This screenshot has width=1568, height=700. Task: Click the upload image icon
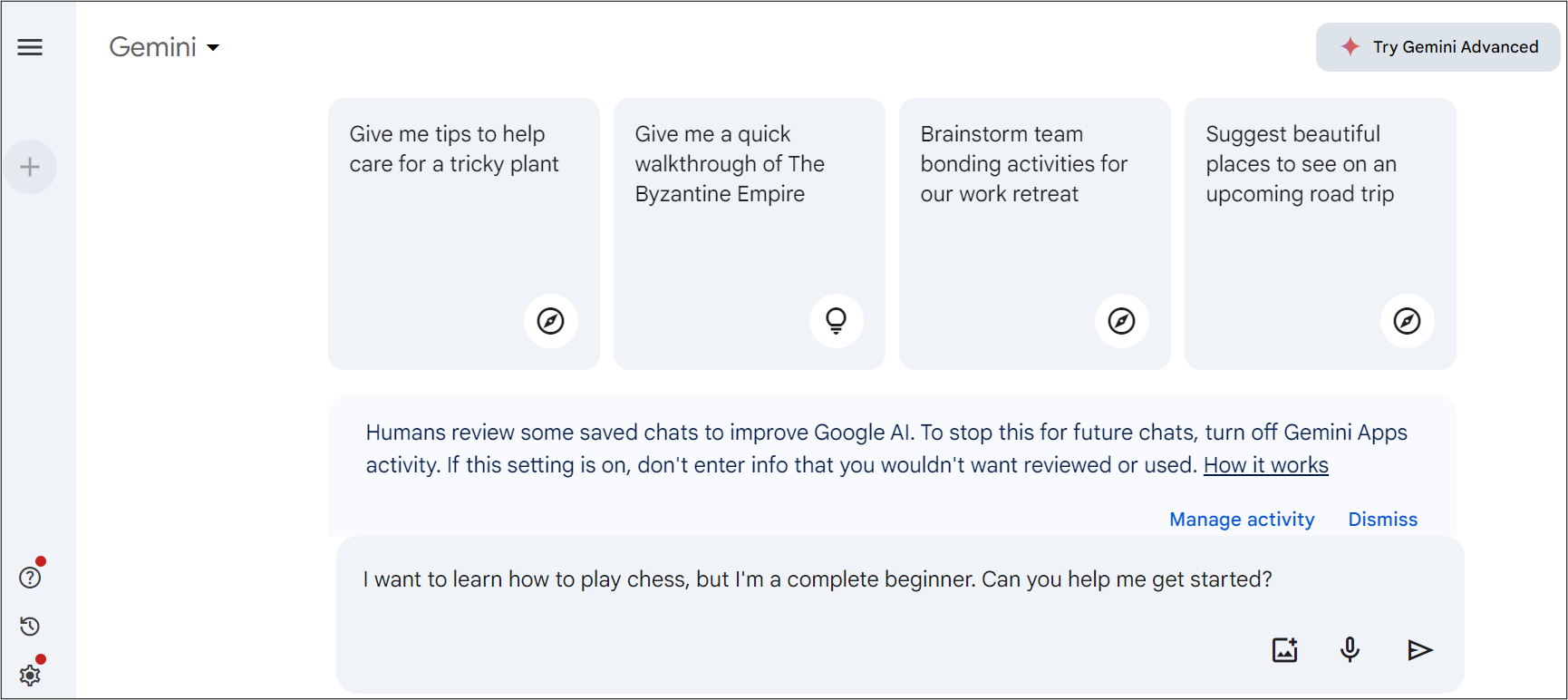(x=1284, y=650)
